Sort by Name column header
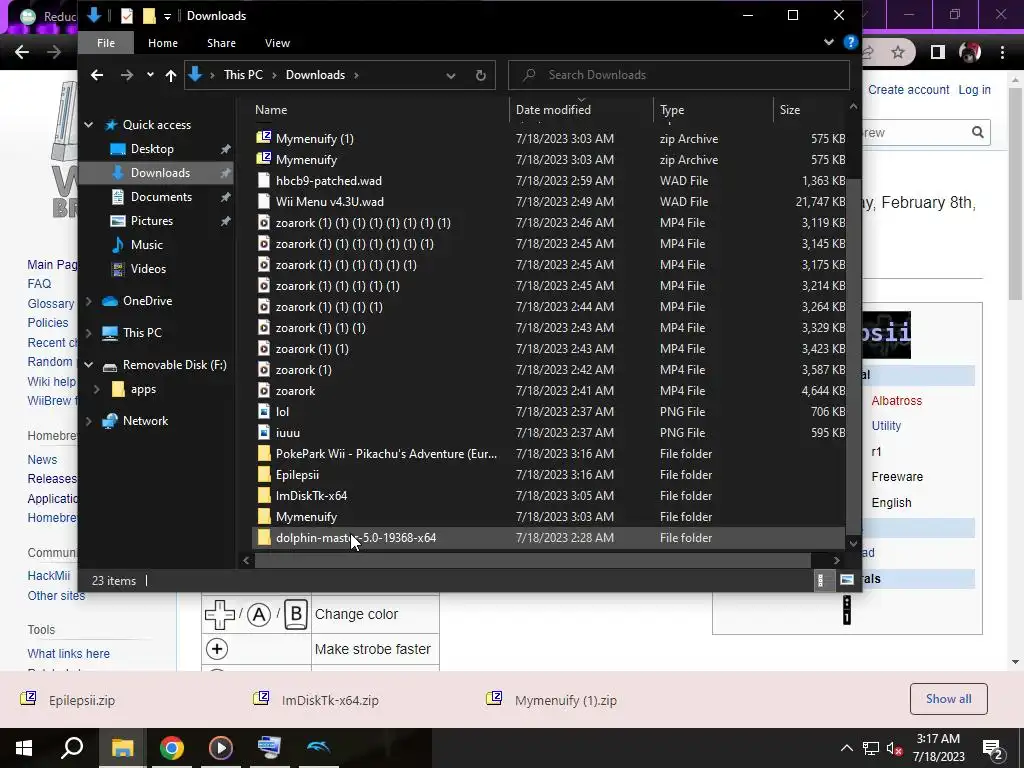 pos(271,110)
